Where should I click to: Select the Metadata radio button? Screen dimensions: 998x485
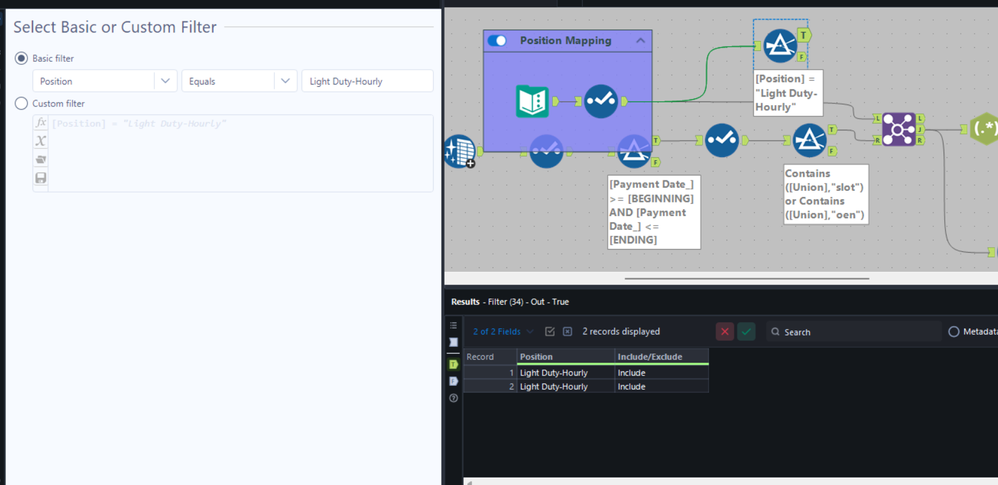coord(953,332)
